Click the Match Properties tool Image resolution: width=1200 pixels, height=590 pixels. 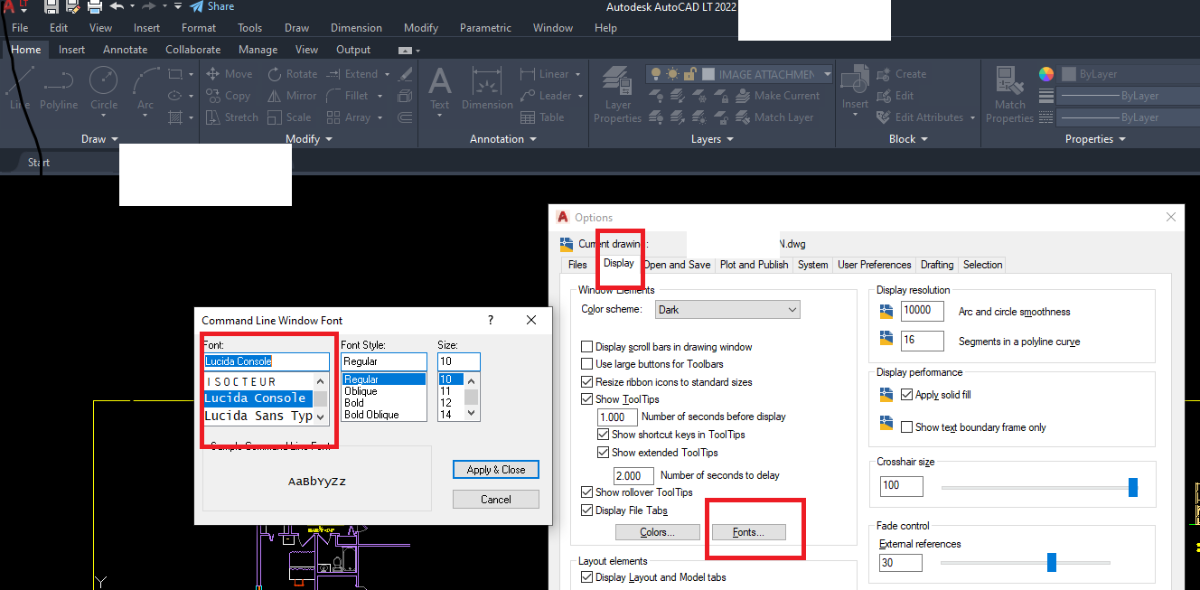tap(1009, 96)
